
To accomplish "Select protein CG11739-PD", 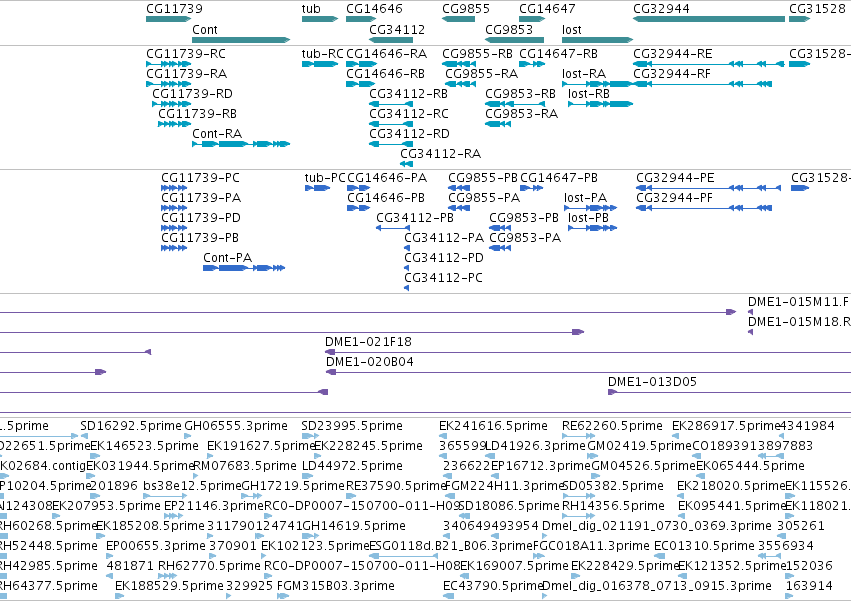I will click(x=174, y=228).
